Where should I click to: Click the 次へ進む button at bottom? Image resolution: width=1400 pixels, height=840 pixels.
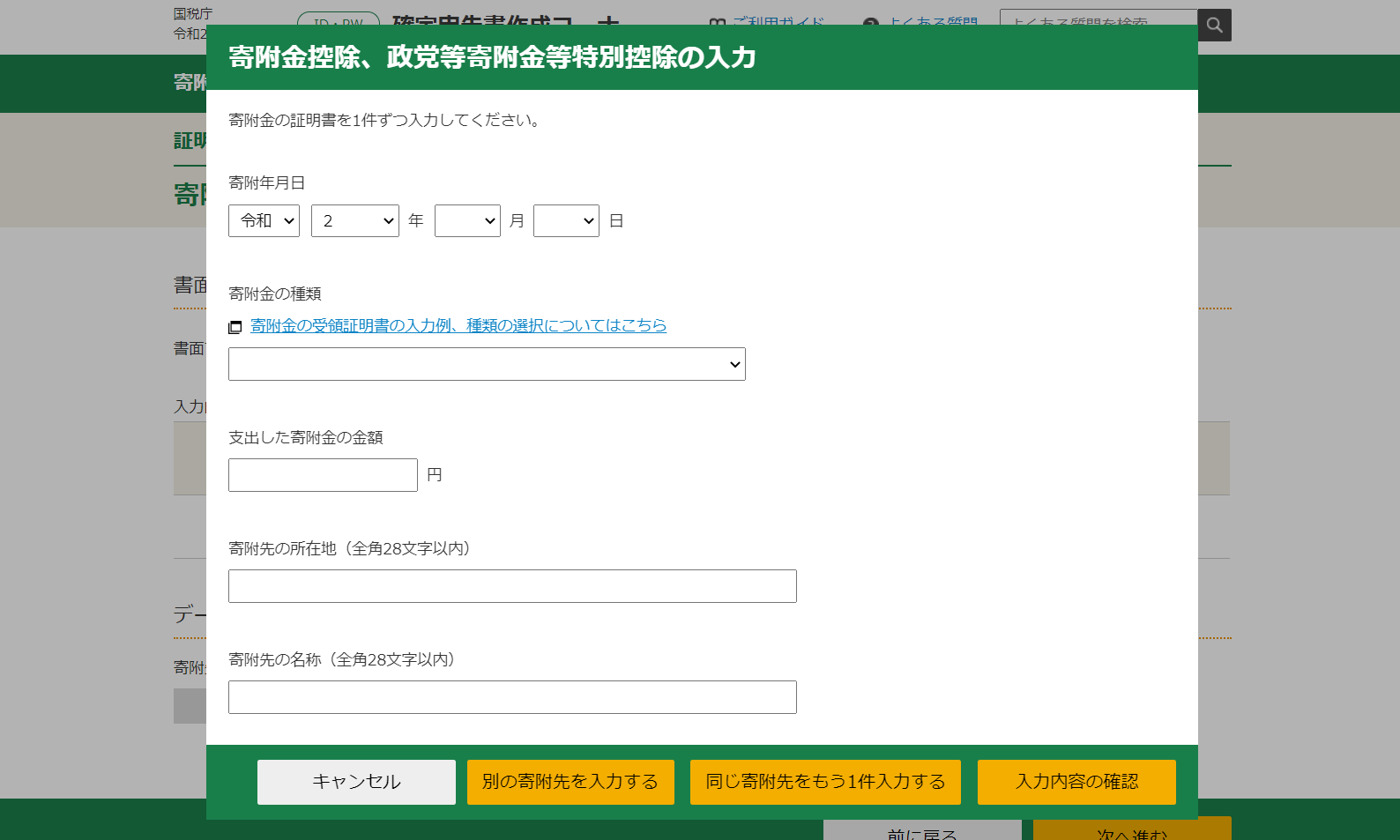pos(1132,831)
